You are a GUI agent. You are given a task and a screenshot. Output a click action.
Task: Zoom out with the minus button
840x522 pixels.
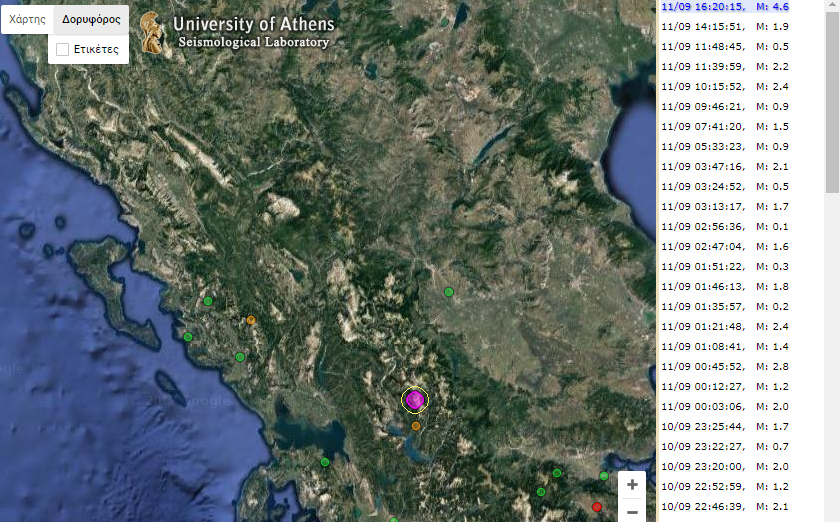coord(632,512)
